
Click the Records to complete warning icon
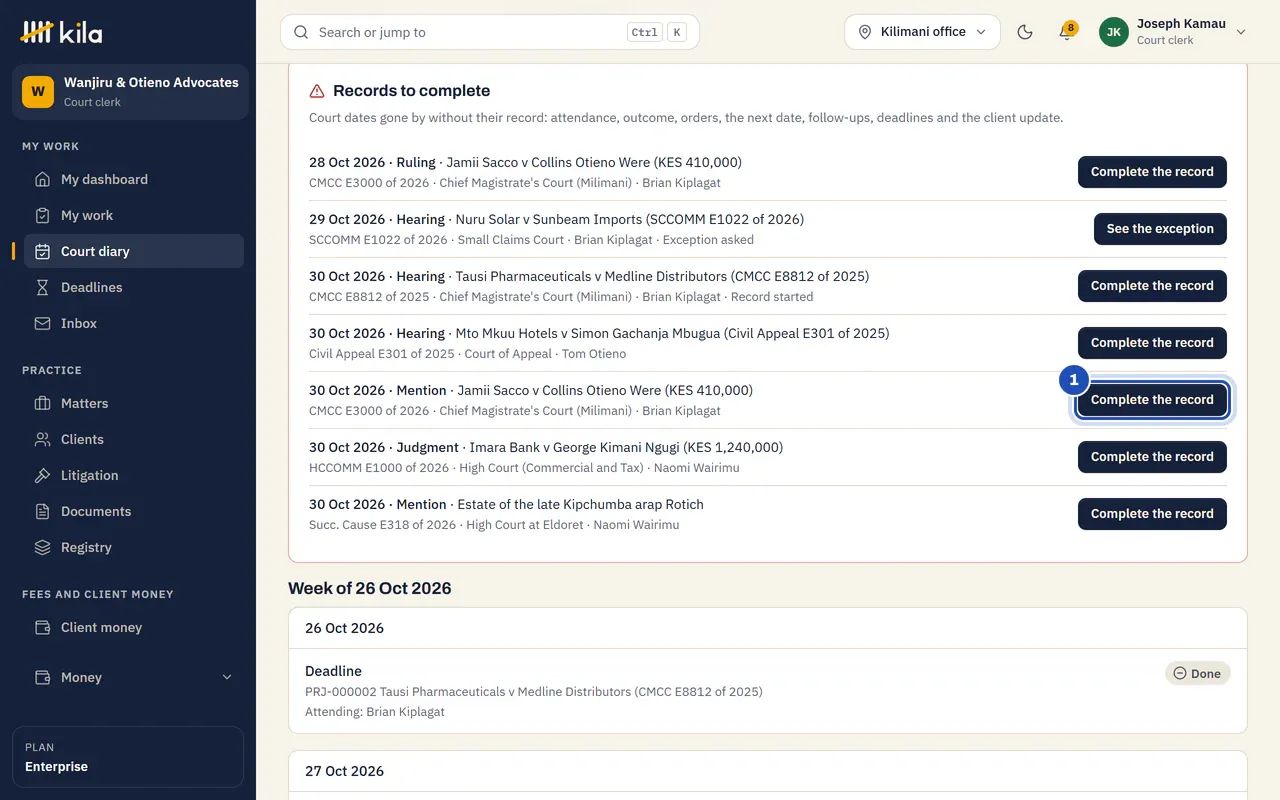click(x=317, y=91)
